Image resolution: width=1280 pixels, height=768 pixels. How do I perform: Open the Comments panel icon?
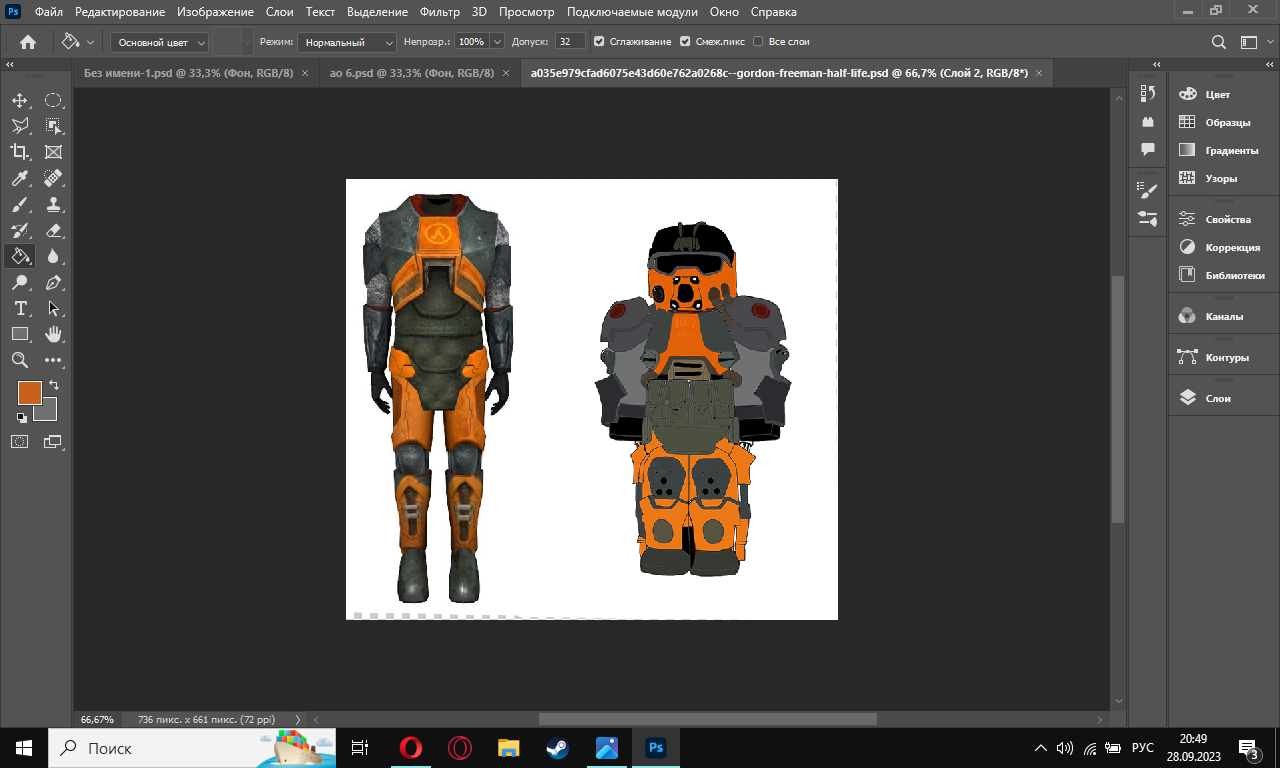click(1148, 149)
